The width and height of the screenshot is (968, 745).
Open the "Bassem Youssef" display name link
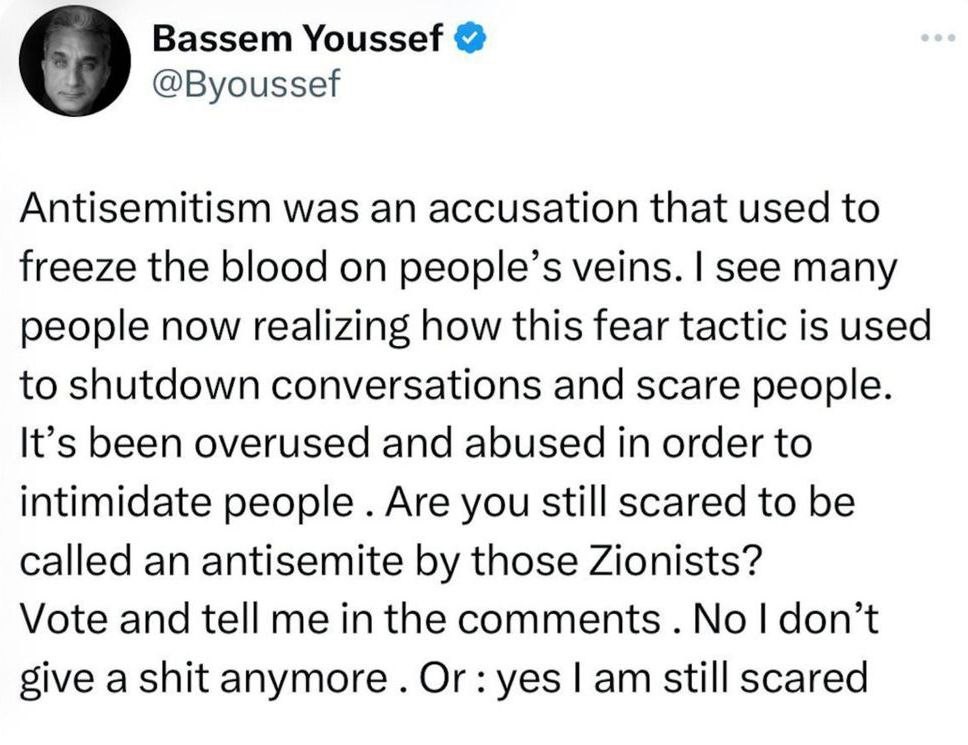click(298, 39)
